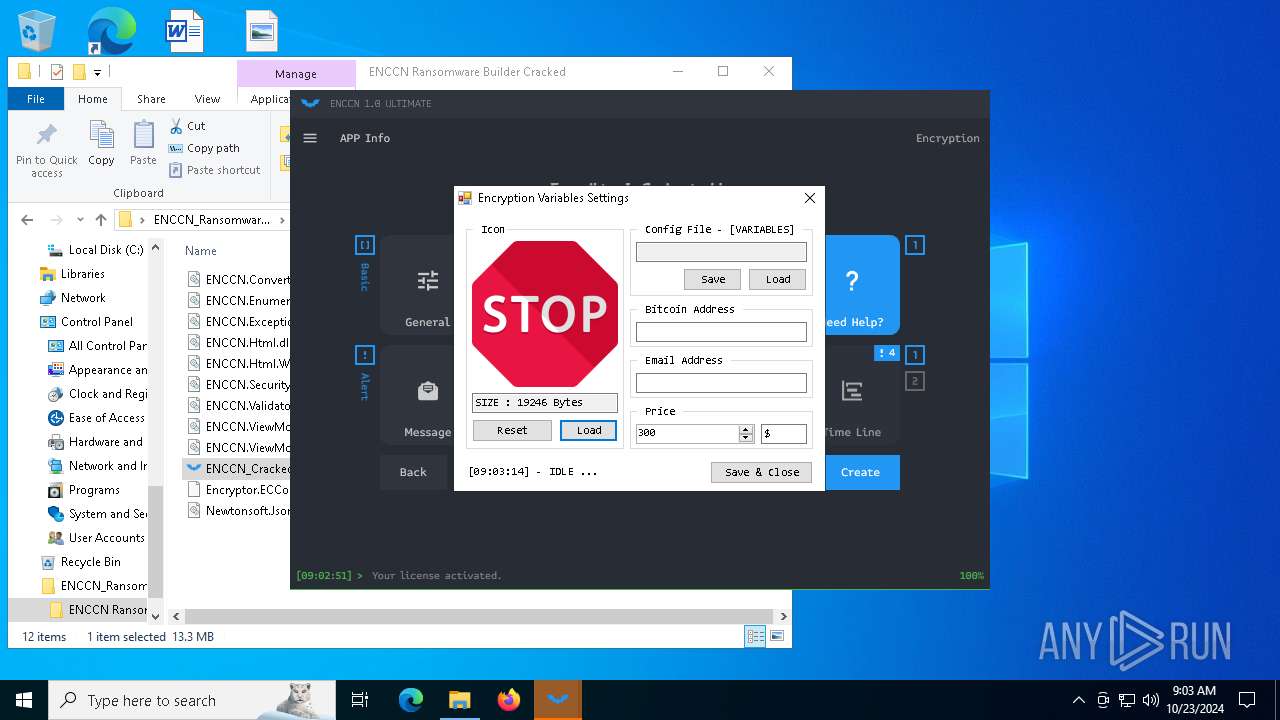Open Quick Access Toolbar customize dropdown
This screenshot has height=720, width=1280.
[97, 72]
